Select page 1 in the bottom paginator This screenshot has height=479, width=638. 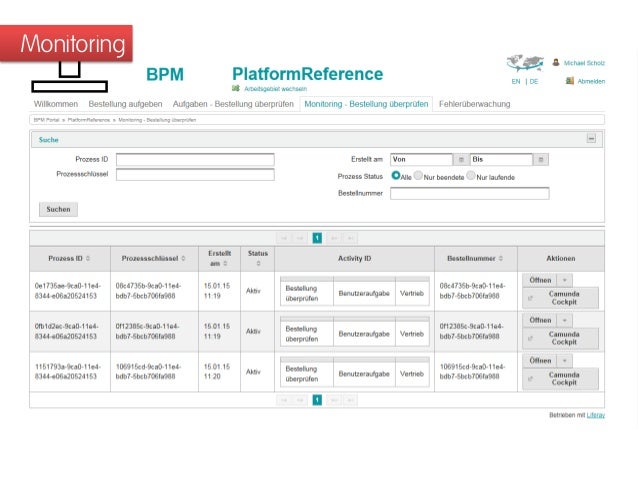(x=317, y=400)
